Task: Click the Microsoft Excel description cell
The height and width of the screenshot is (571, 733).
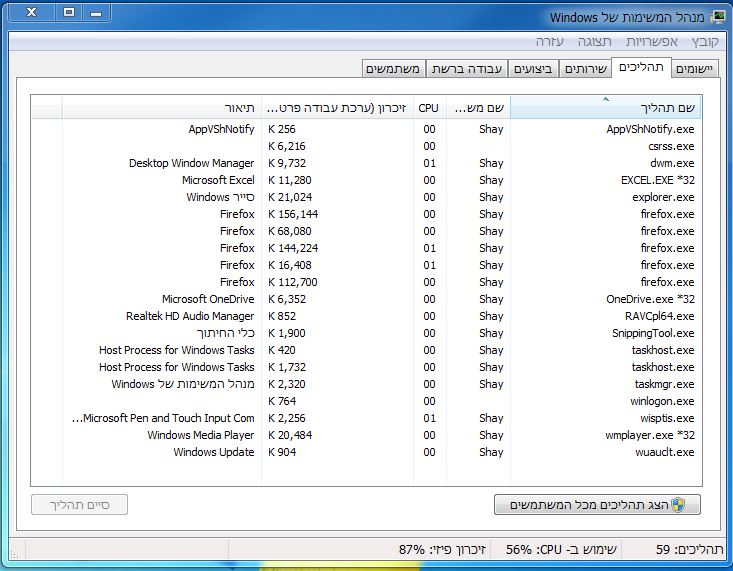Action: pos(218,180)
